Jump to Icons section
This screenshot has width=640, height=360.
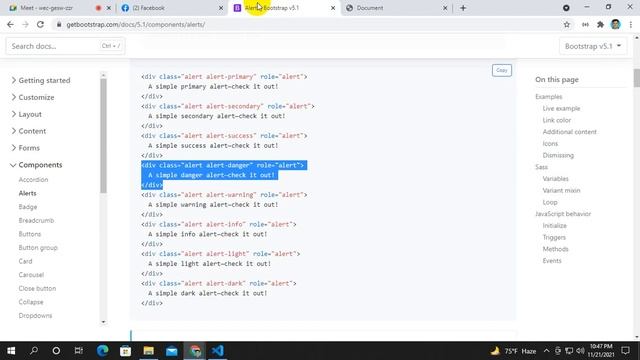pos(550,144)
